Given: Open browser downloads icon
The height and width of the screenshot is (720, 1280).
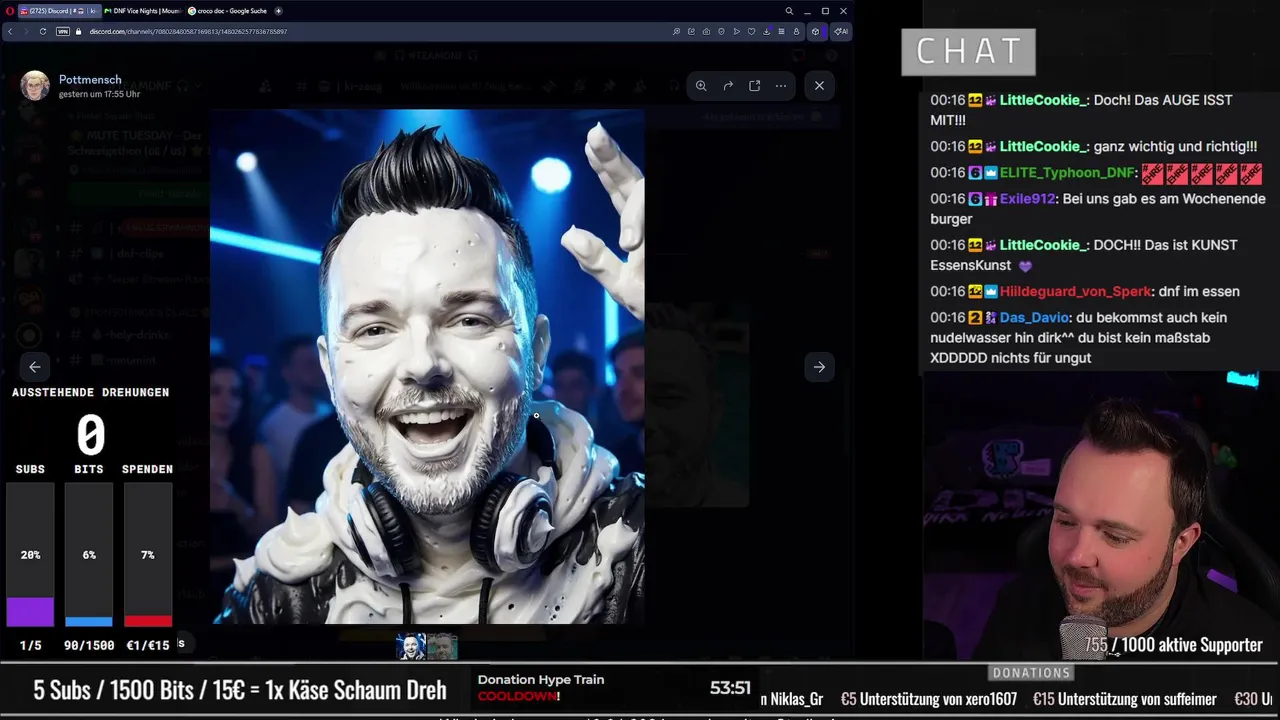Looking at the screenshot, I should (x=766, y=31).
